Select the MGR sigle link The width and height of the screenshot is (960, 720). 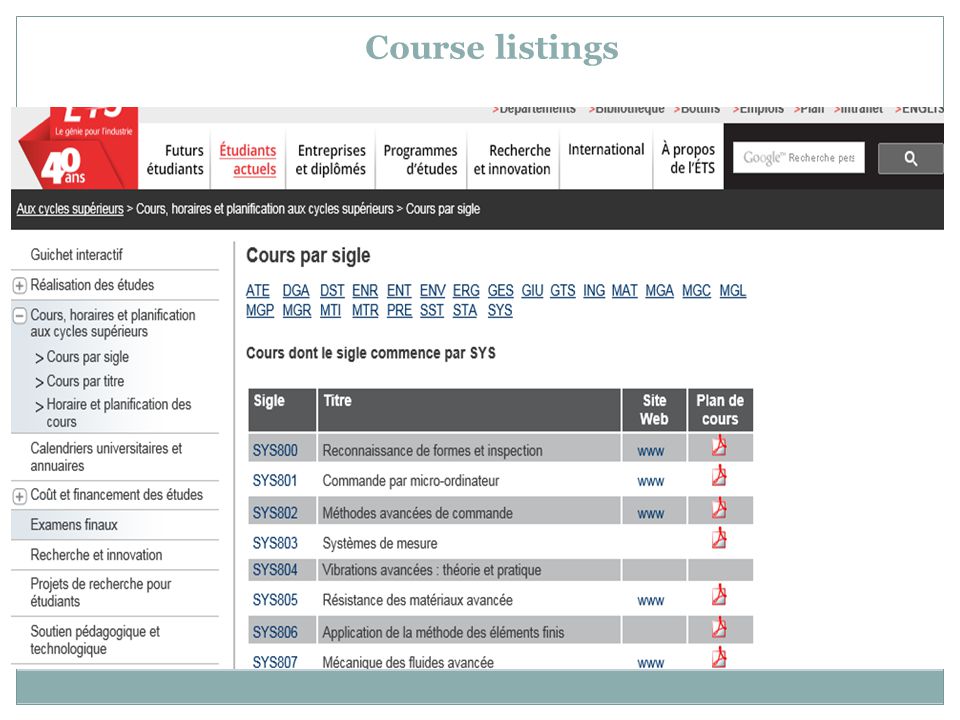click(x=297, y=310)
